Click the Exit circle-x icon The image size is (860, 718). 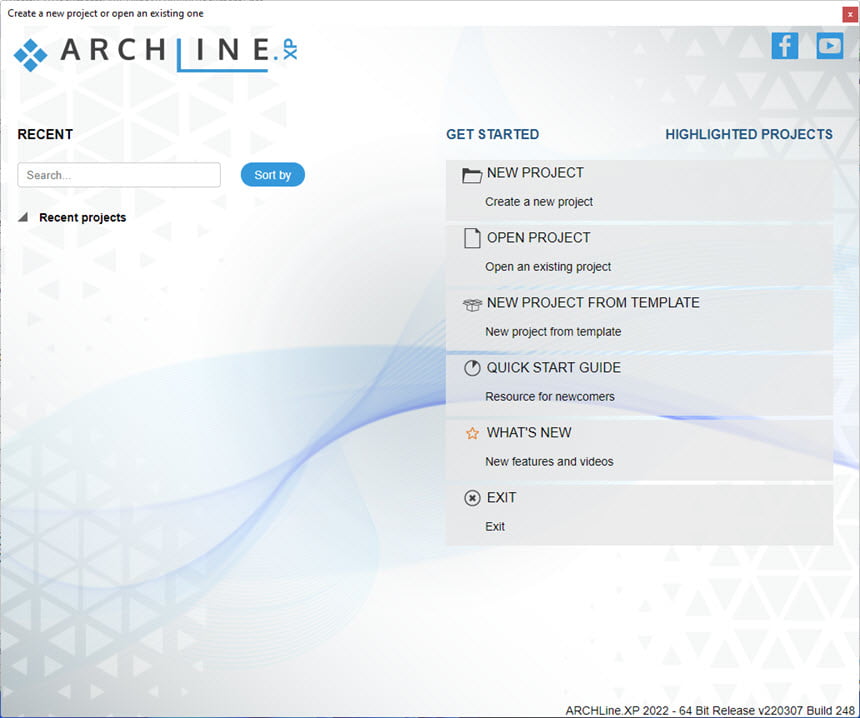point(472,498)
